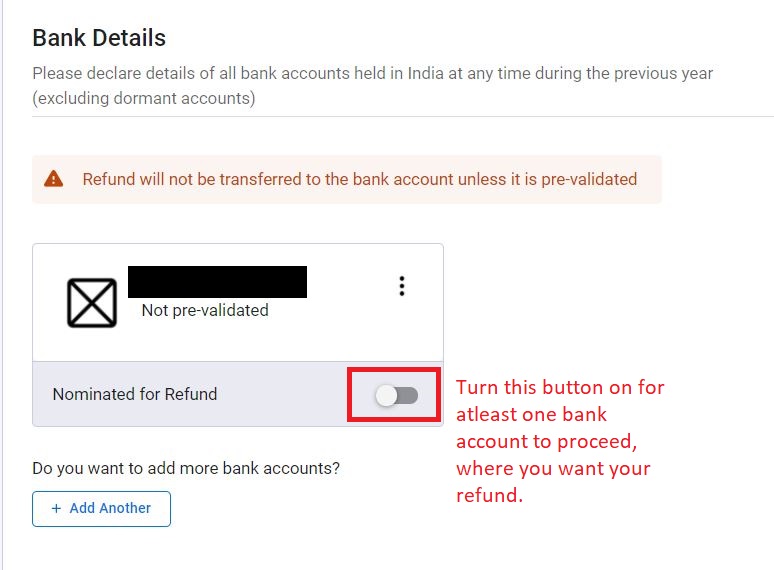Toggle the Nominated for Refund switch

tap(396, 395)
